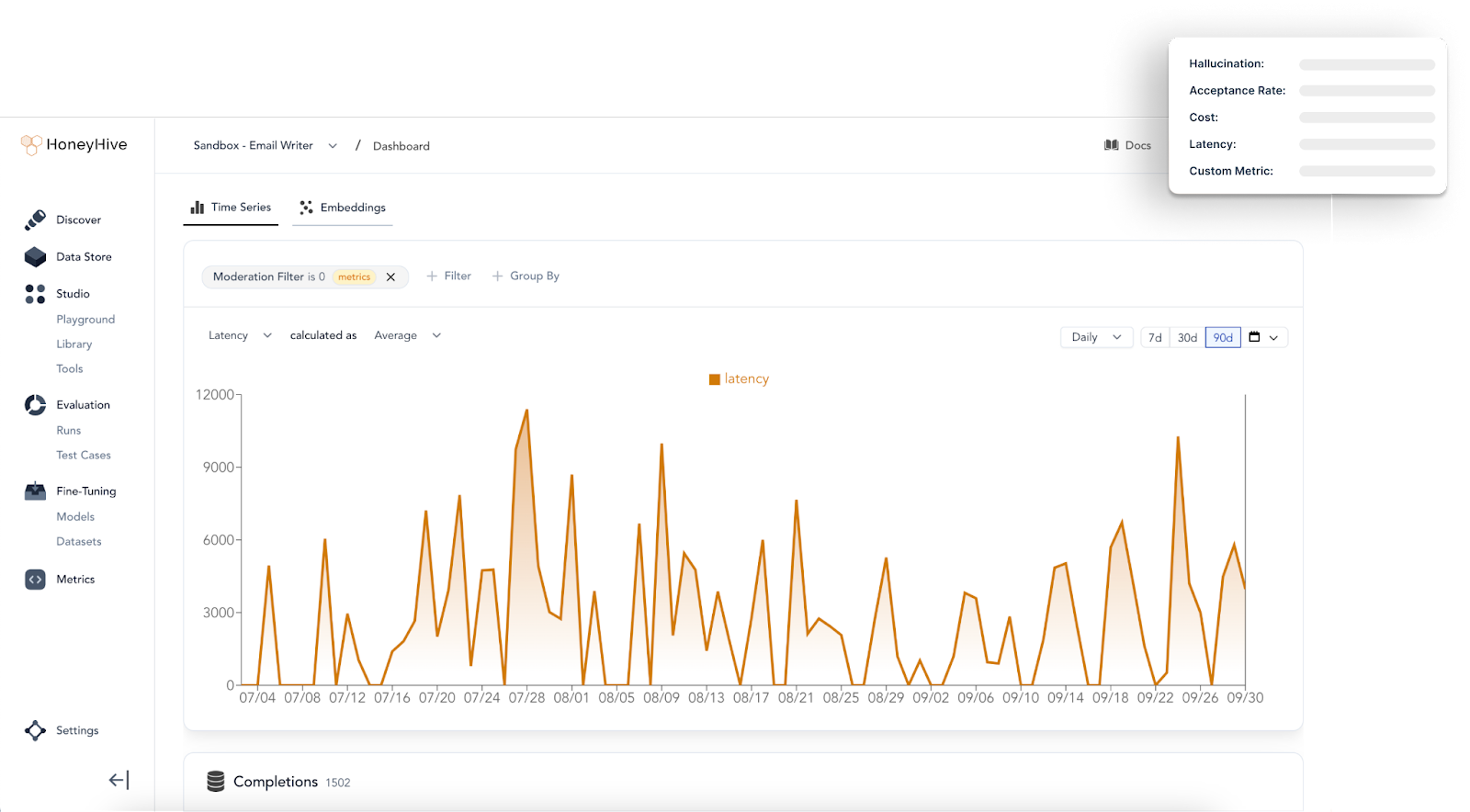The image size is (1470, 812).
Task: Remove the Moderation Filter chip
Action: tap(390, 276)
